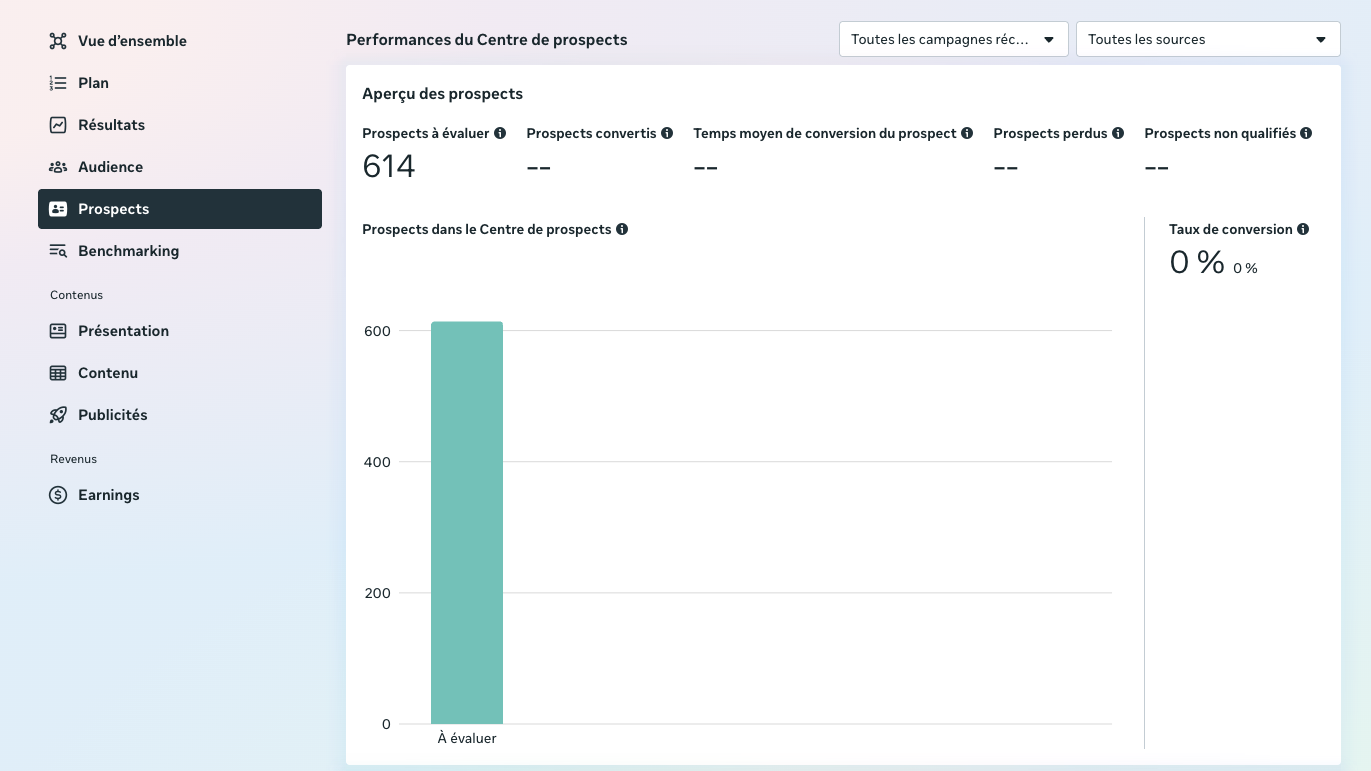Open the Toutes les campagnes dropdown
The width and height of the screenshot is (1371, 771).
tap(954, 39)
